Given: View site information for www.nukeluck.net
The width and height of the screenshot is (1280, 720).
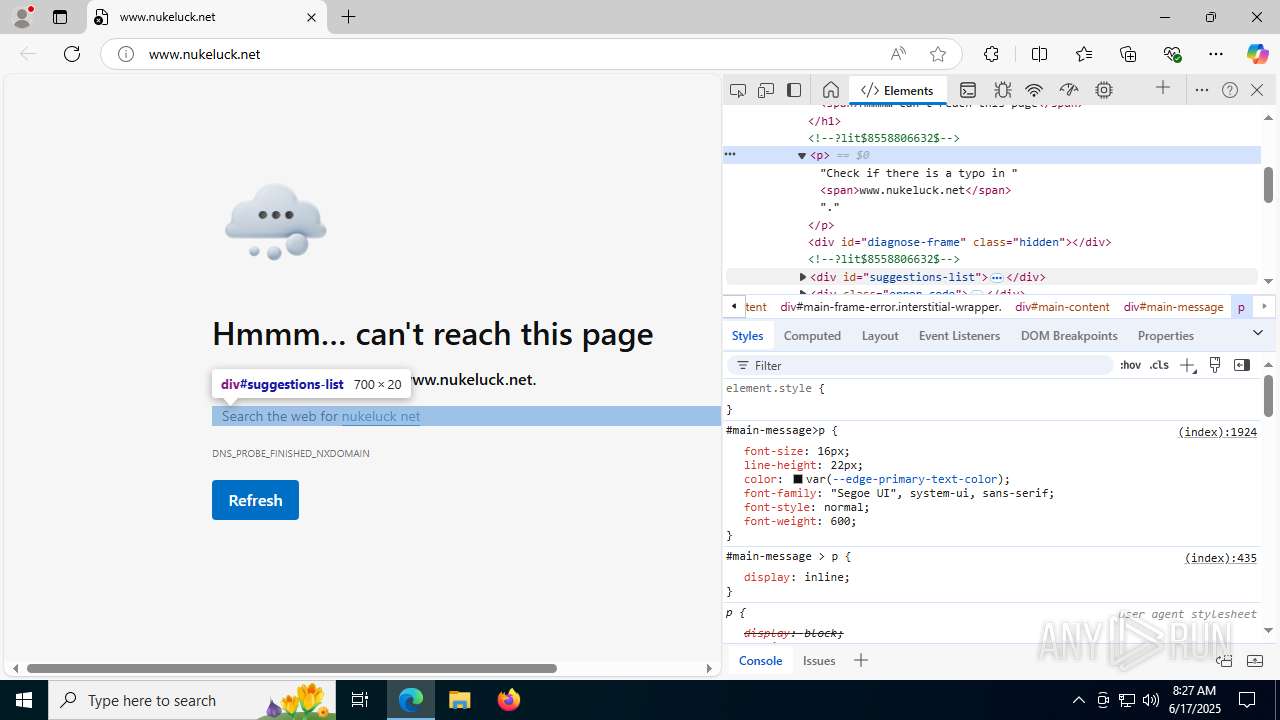Looking at the screenshot, I should [x=126, y=54].
